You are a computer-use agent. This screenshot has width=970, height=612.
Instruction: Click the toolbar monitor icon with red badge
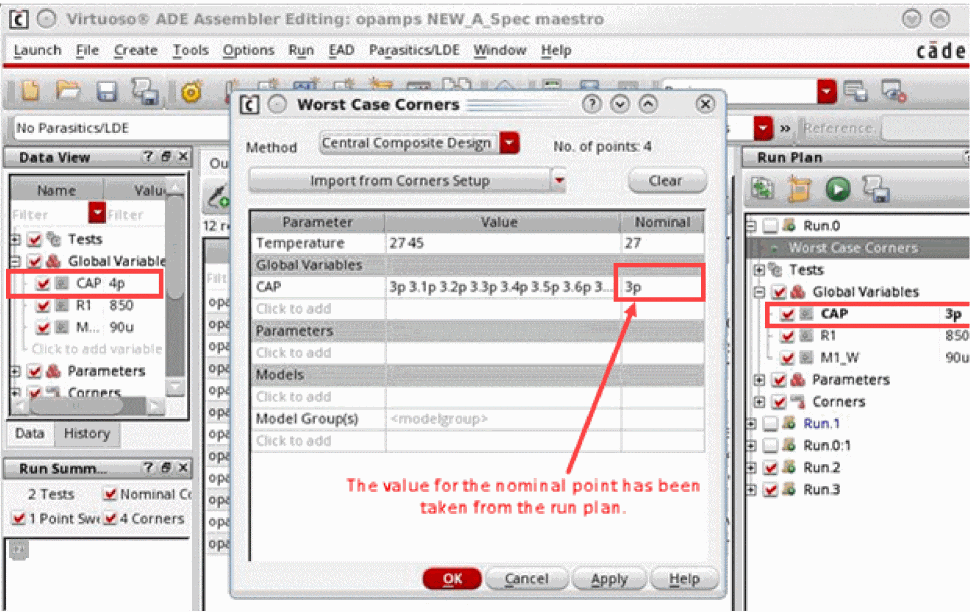(x=894, y=92)
